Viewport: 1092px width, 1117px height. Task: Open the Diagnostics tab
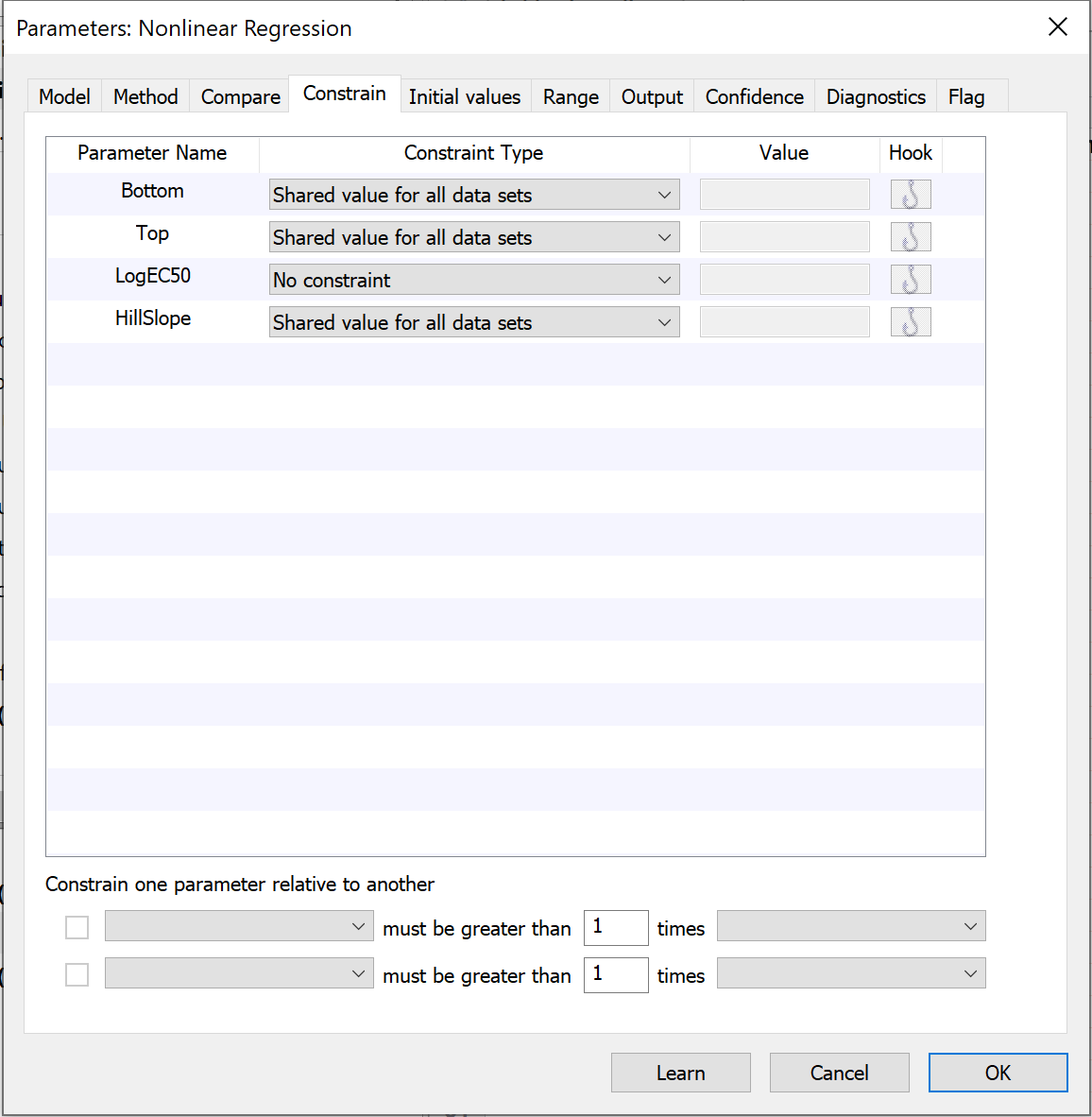(x=875, y=96)
